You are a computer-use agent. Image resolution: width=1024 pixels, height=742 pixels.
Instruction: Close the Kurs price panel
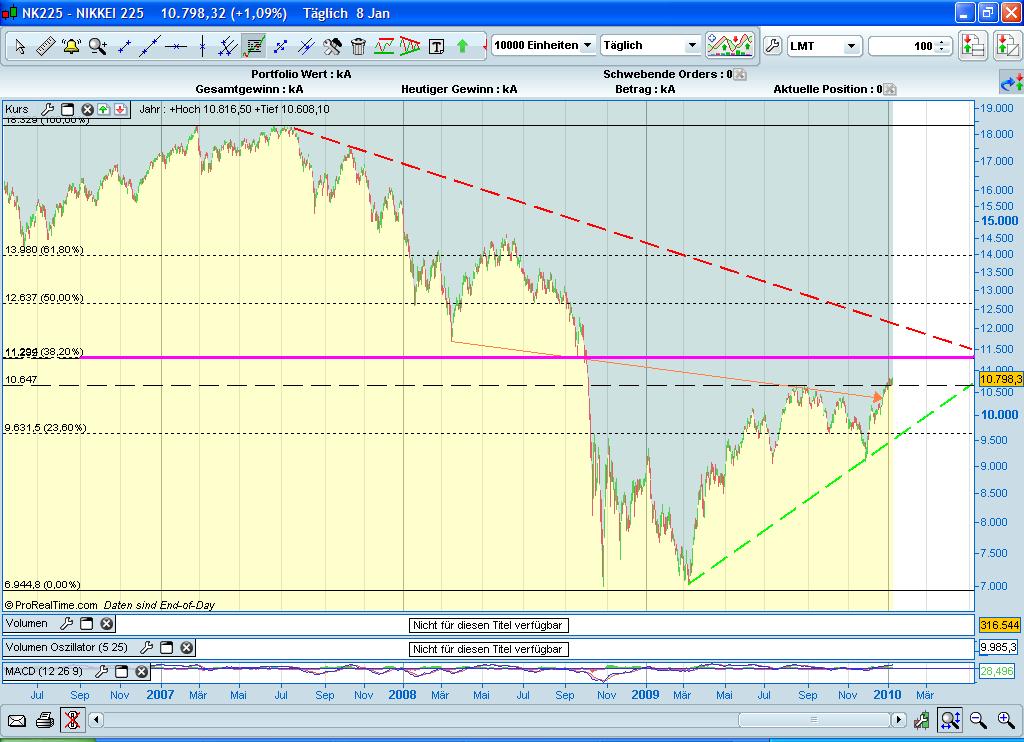click(x=87, y=109)
